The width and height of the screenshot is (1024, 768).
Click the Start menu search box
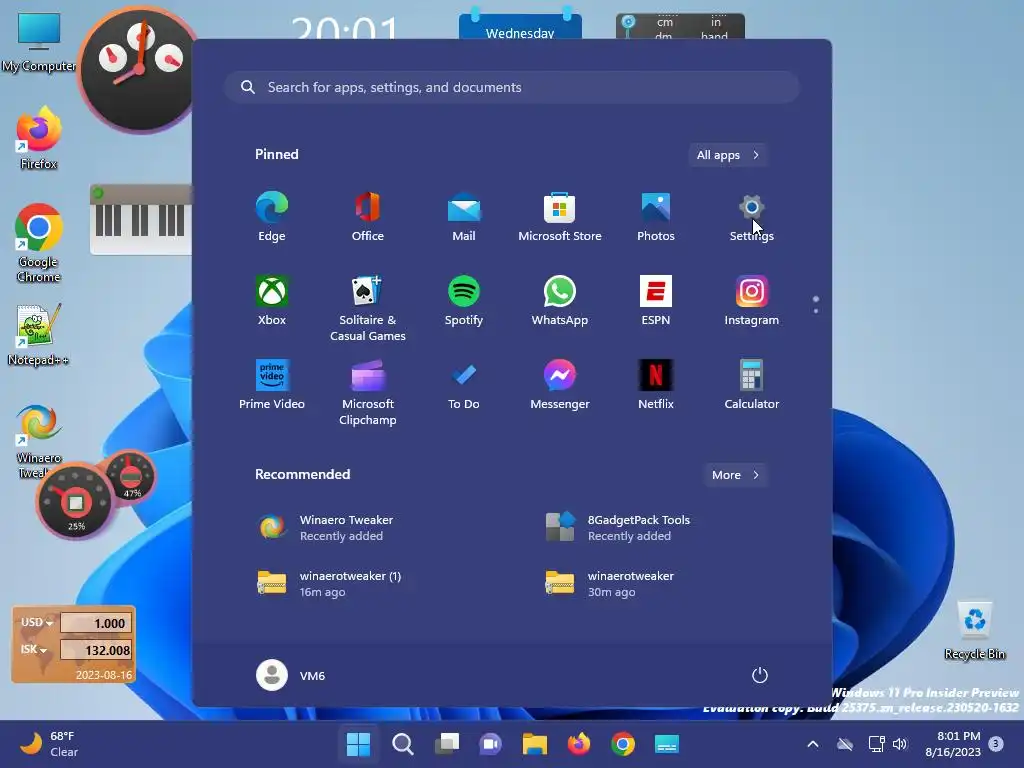click(x=512, y=88)
